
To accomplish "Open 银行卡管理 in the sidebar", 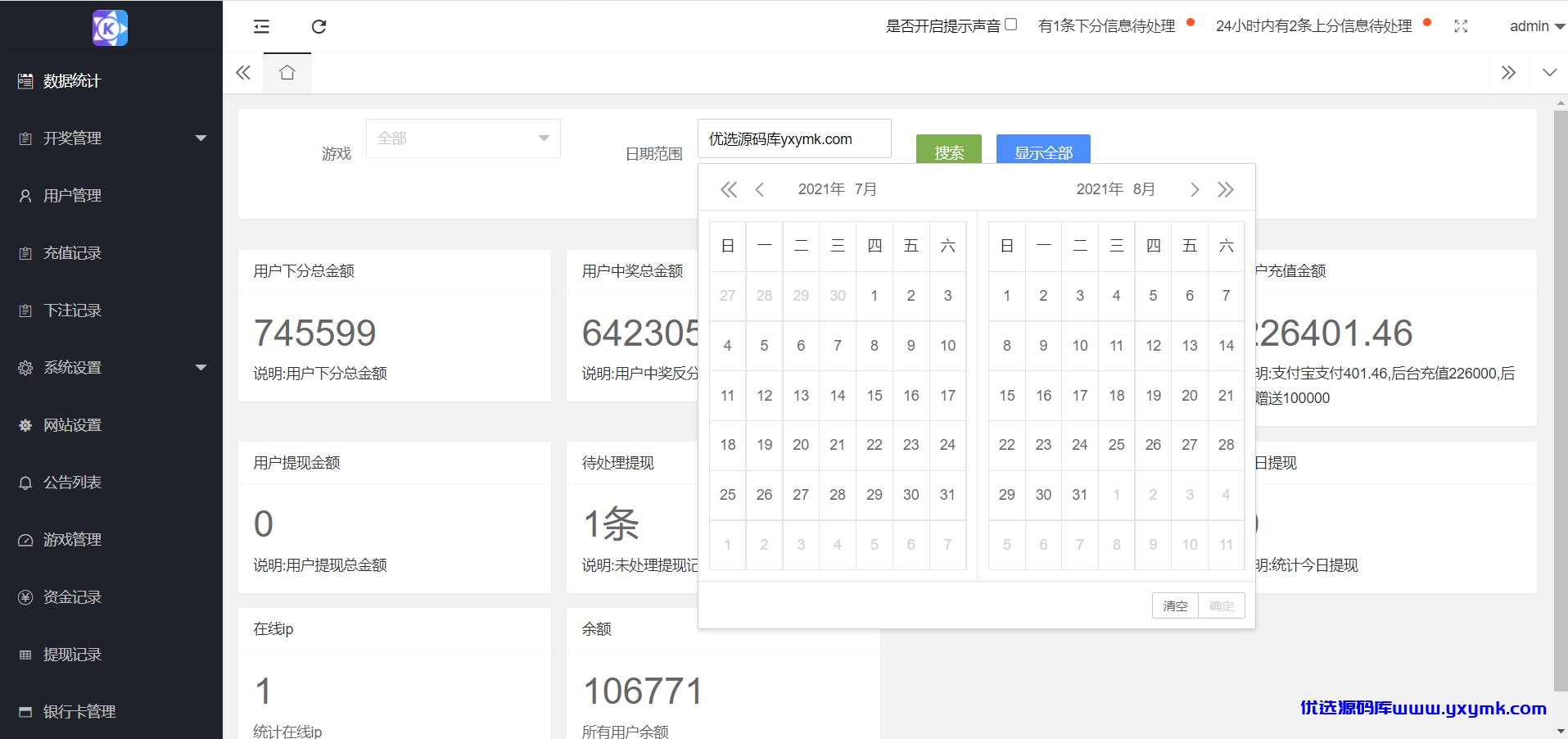I will (111, 712).
